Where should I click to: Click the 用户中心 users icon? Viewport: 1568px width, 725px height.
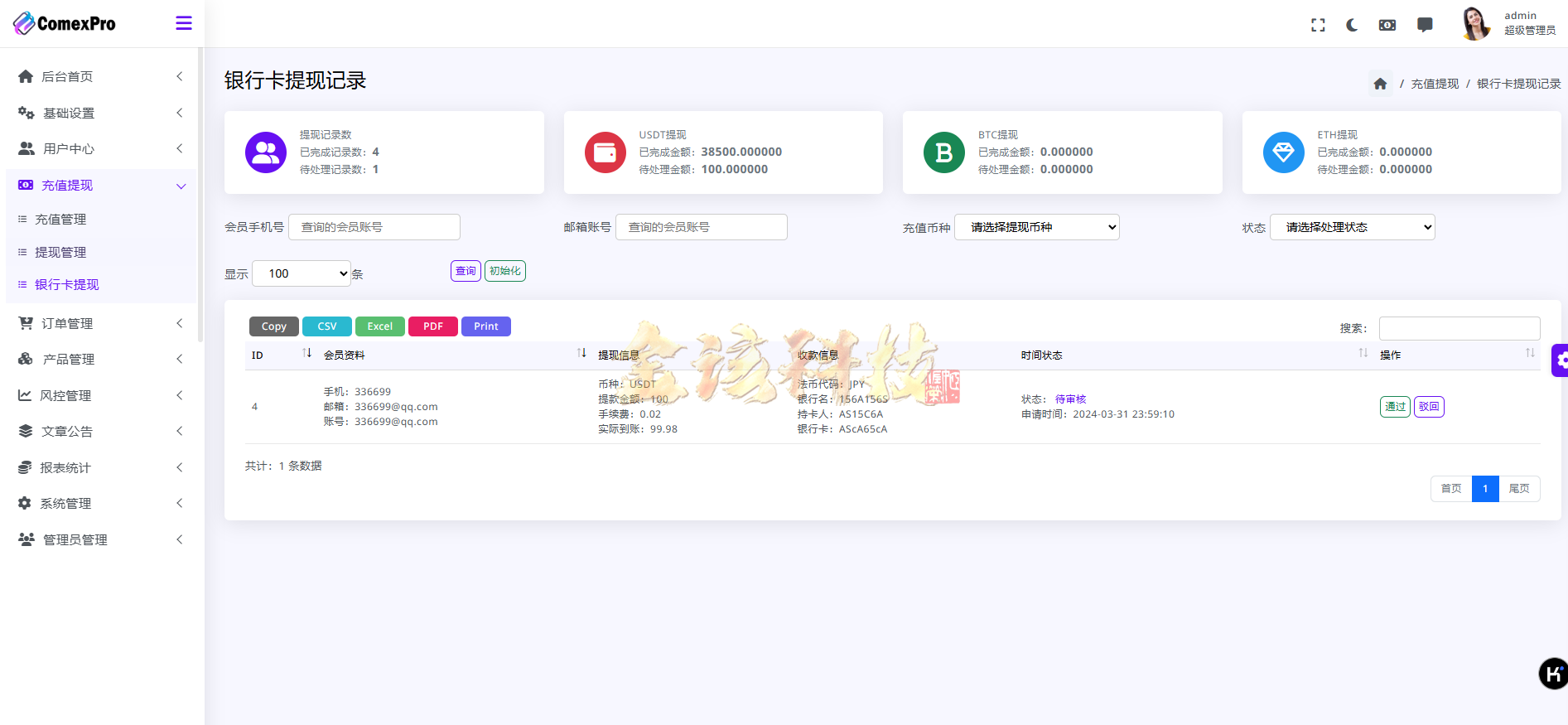(27, 148)
